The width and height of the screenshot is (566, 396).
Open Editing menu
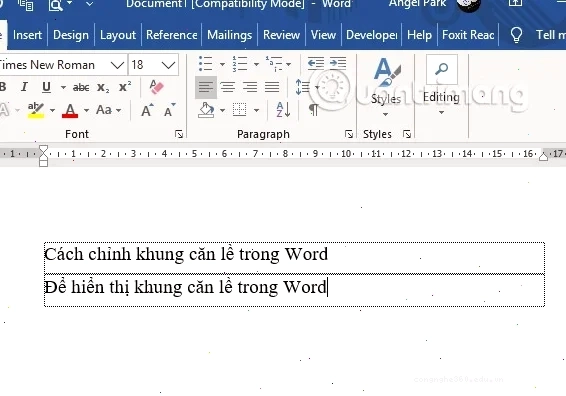click(441, 86)
